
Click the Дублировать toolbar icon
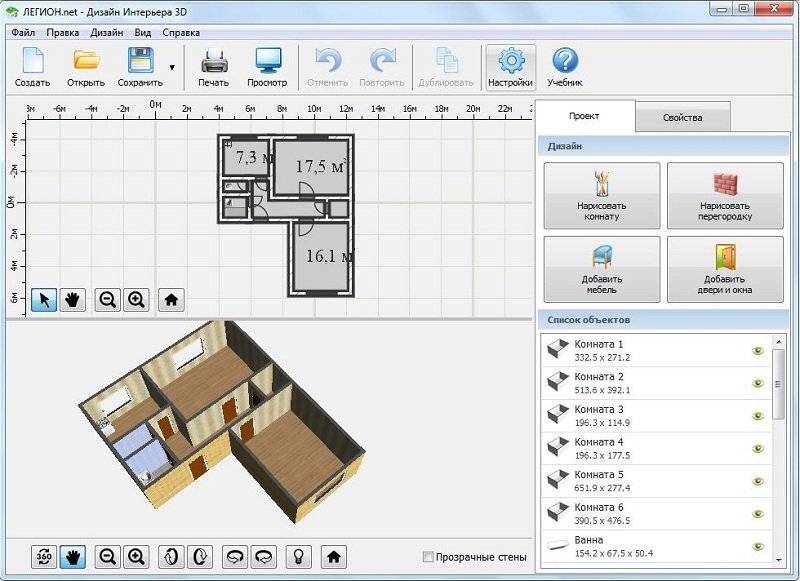point(446,67)
